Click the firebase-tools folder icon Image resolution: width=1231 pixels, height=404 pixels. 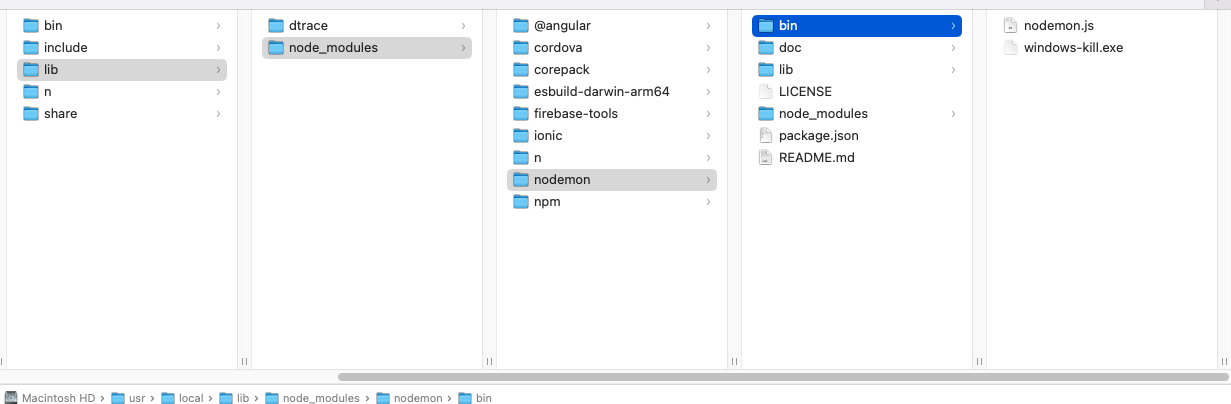(520, 113)
